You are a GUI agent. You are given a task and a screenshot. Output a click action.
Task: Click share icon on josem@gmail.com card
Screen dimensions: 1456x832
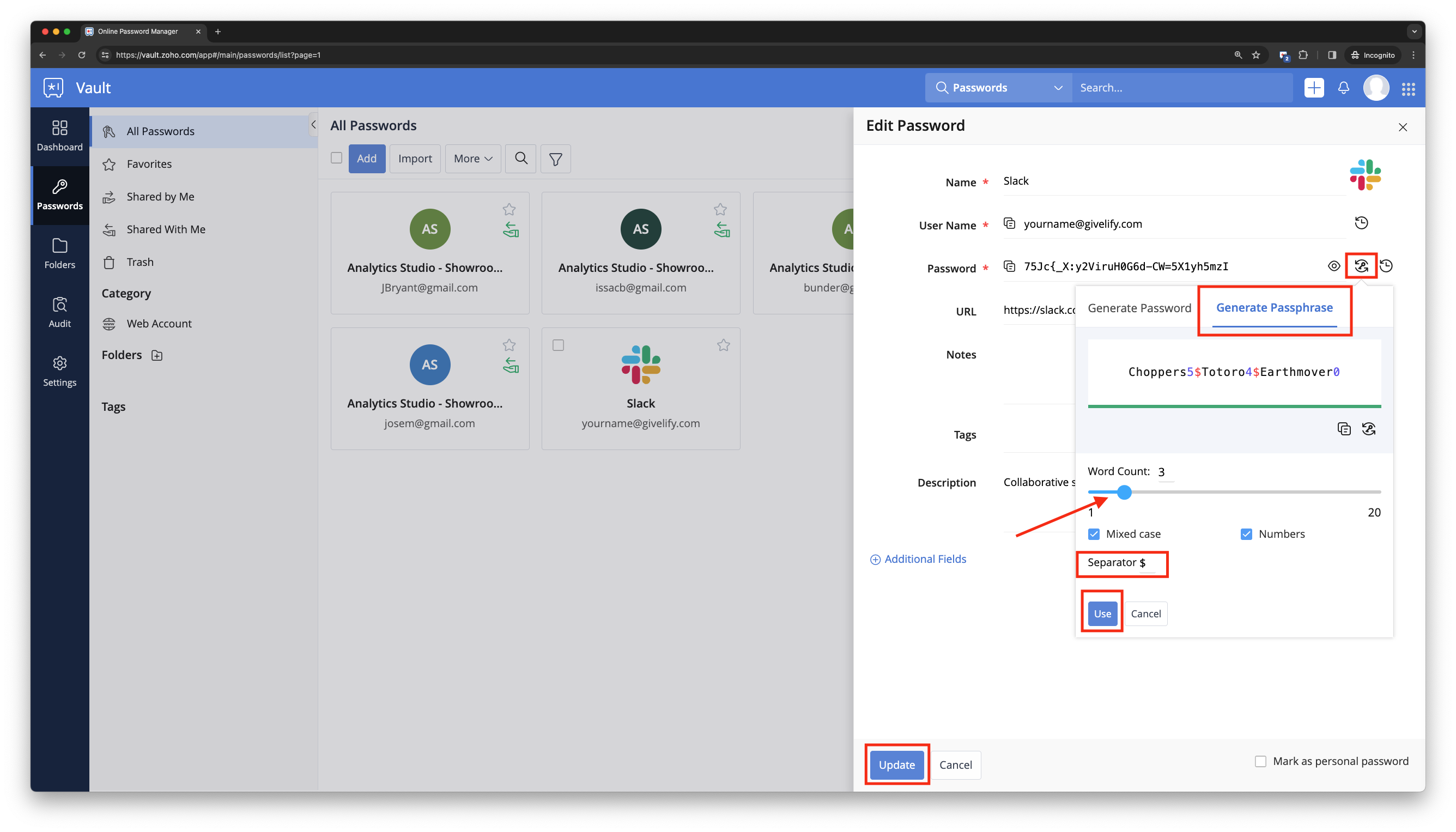coord(510,365)
